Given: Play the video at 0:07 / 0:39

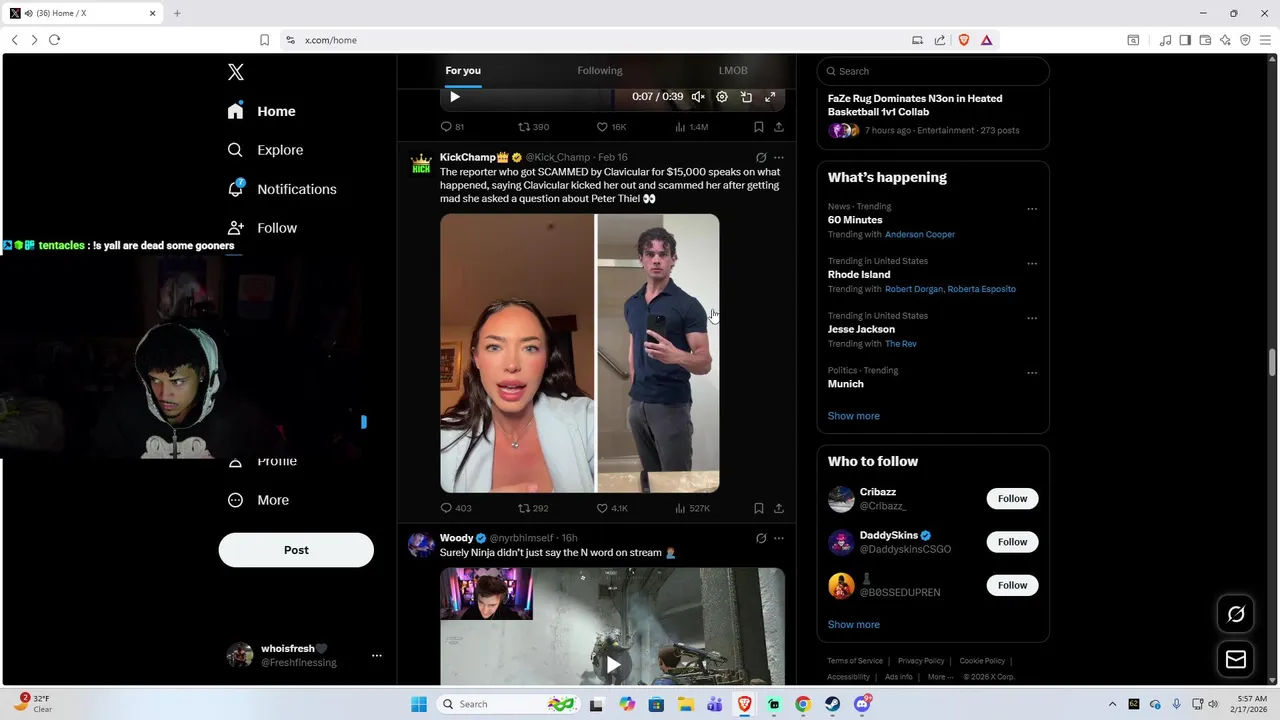Looking at the screenshot, I should (x=455, y=97).
